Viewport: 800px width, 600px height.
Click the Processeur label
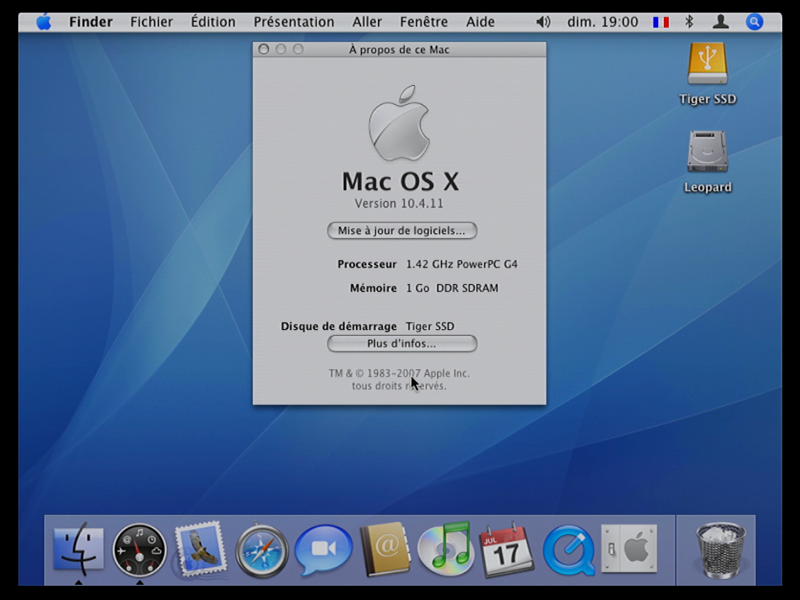[367, 264]
